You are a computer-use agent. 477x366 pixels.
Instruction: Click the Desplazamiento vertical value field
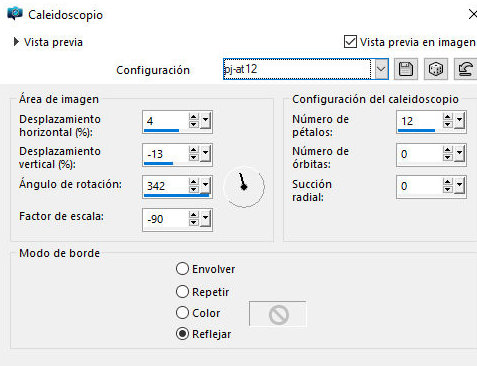coord(165,154)
